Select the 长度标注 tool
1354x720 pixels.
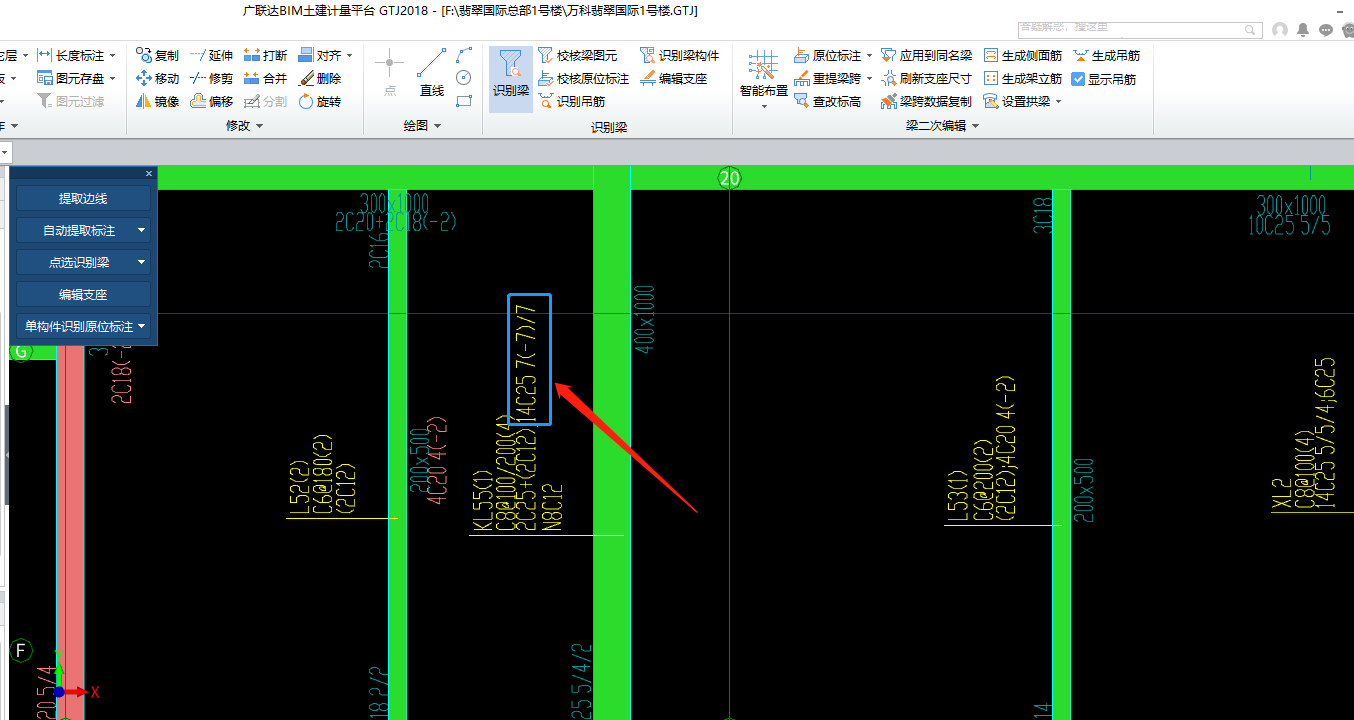click(x=71, y=55)
